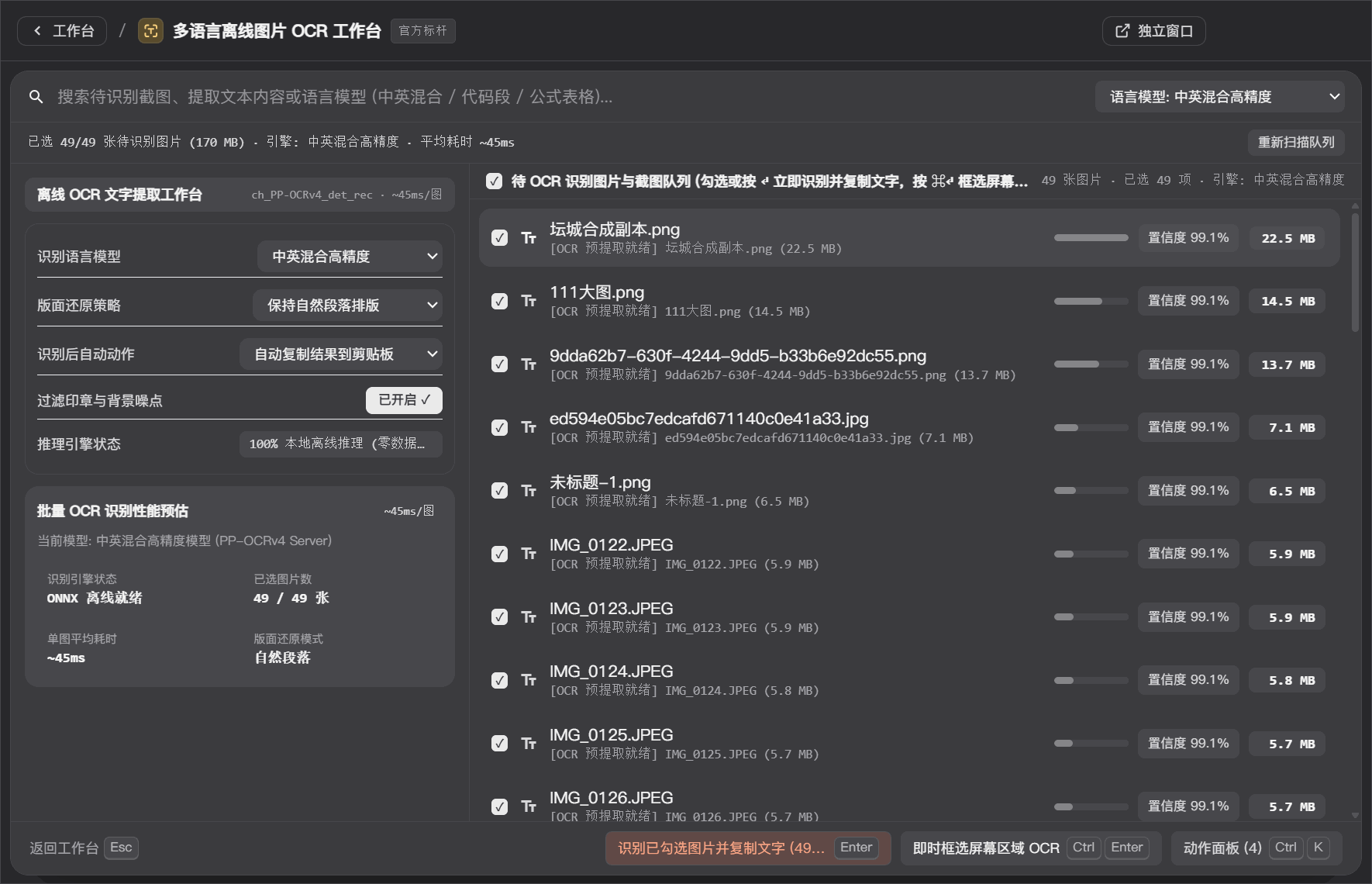Click the text-type icon for IMG_0124.JPEG
Viewport: 1372px width, 884px height.
pos(529,680)
